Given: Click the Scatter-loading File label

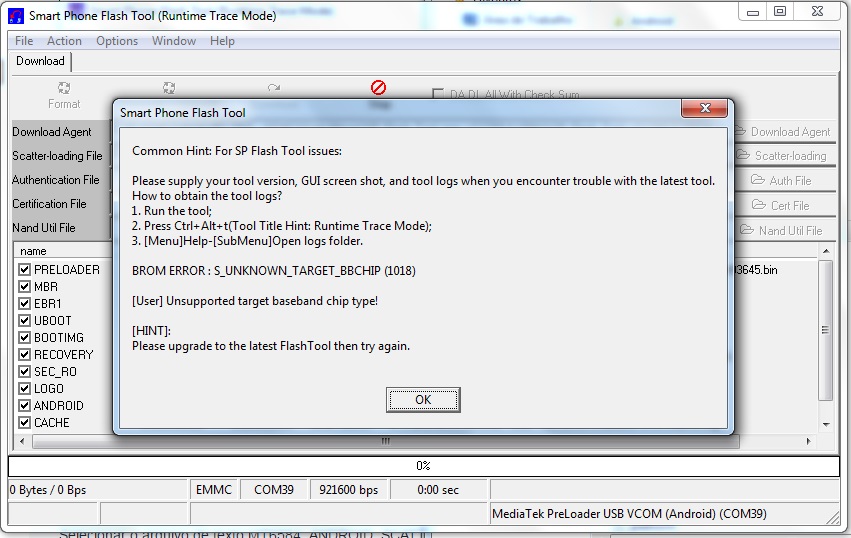Looking at the screenshot, I should tap(57, 156).
